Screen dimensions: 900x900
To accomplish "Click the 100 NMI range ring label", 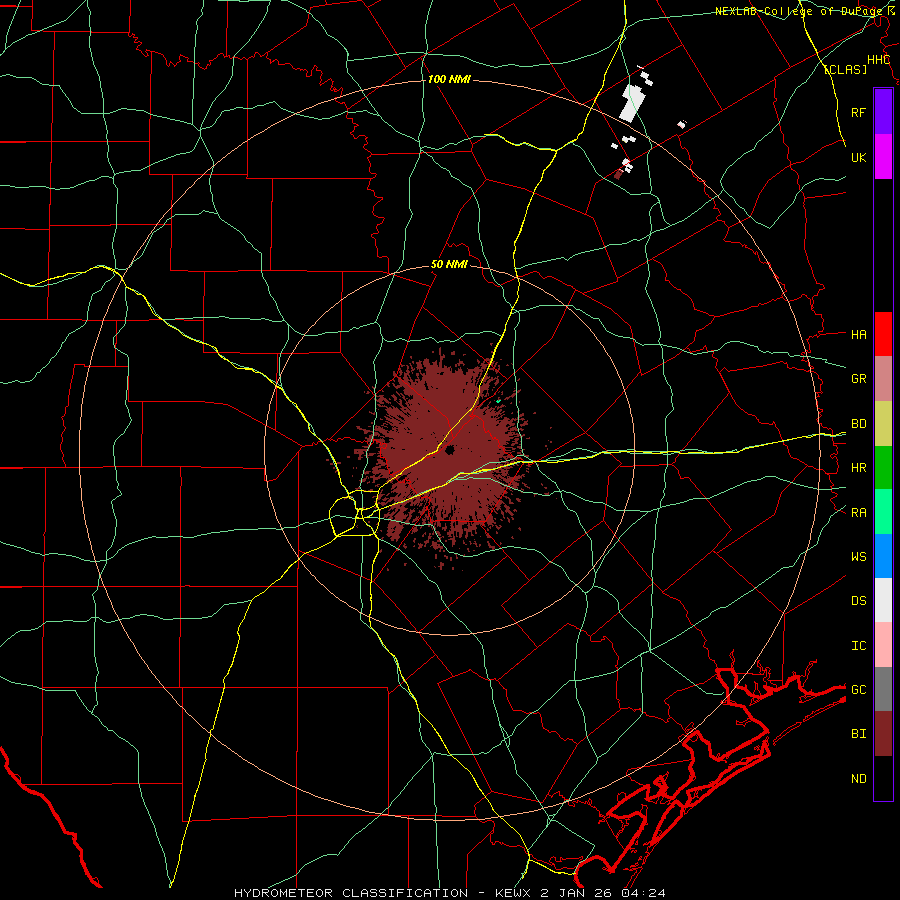I will click(x=449, y=79).
